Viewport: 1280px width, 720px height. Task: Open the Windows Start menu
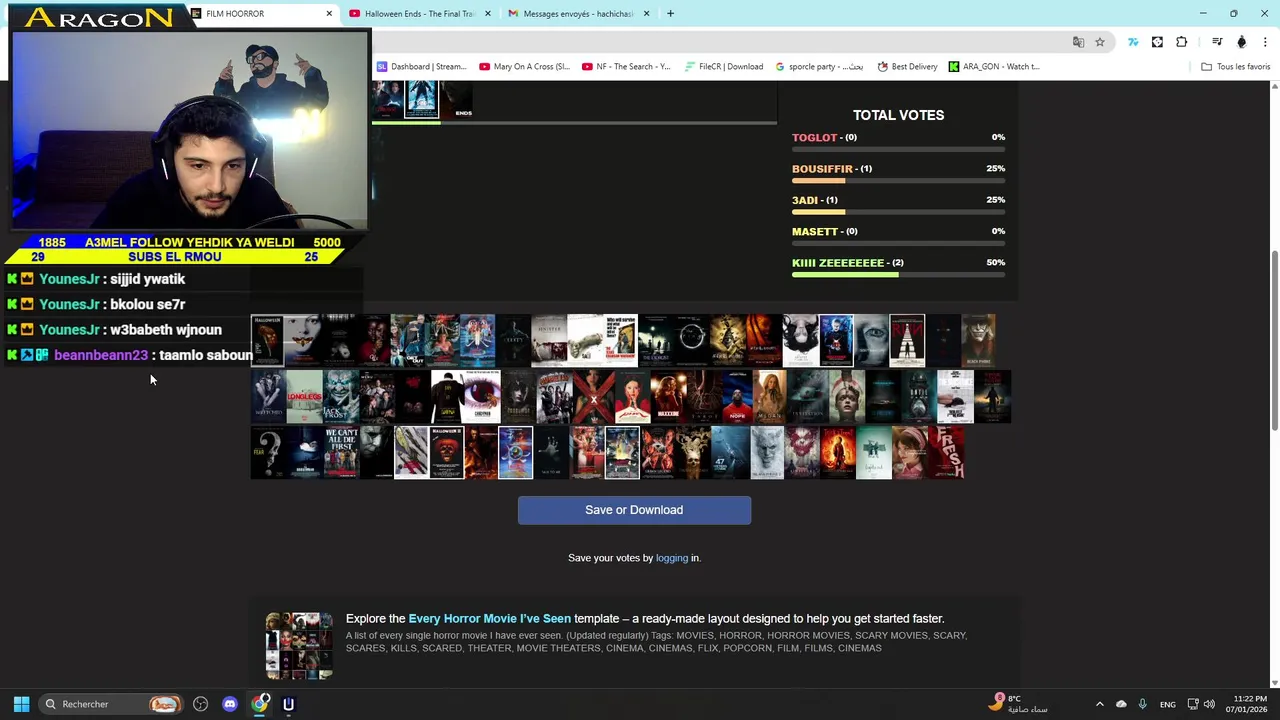pos(21,704)
